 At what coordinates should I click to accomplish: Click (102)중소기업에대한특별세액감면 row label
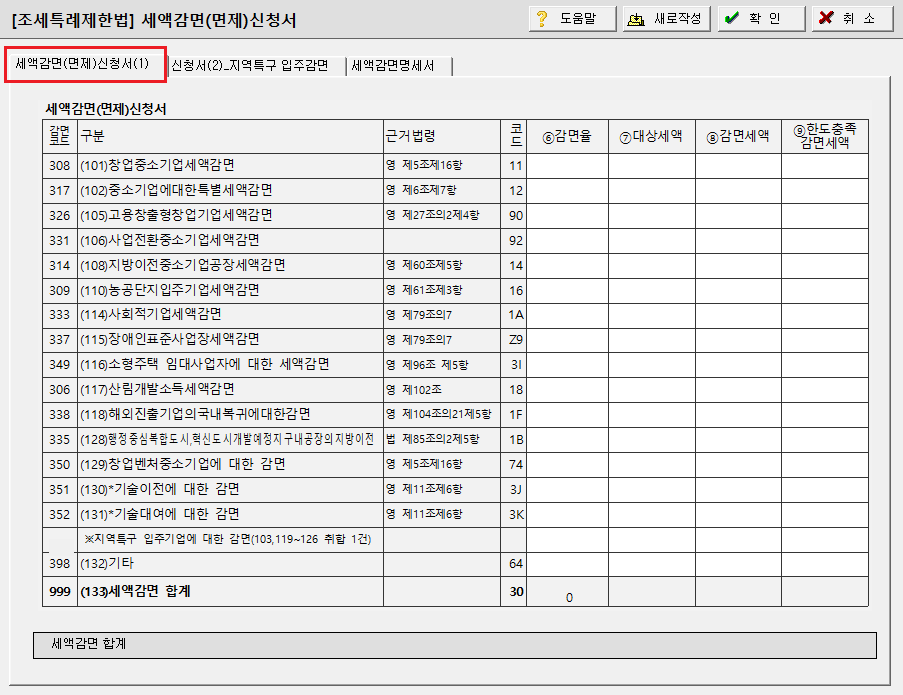[176, 190]
